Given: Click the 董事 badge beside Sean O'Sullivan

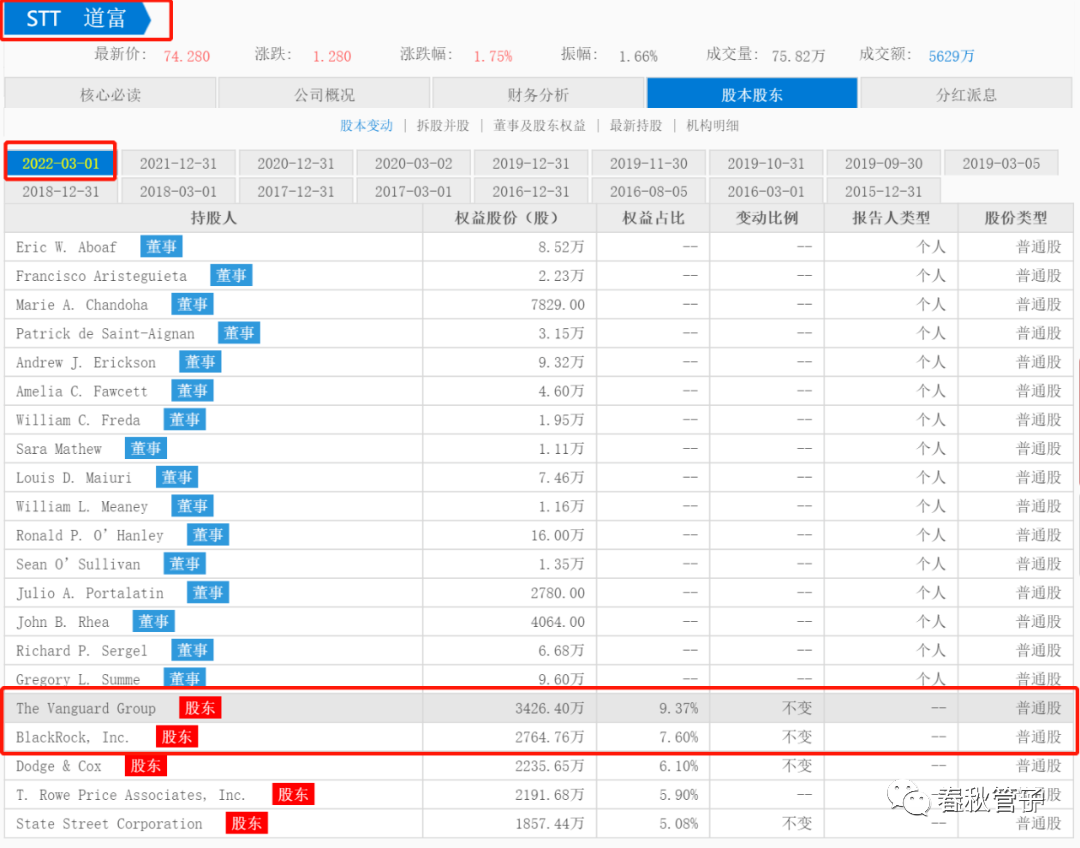Looking at the screenshot, I should [185, 564].
